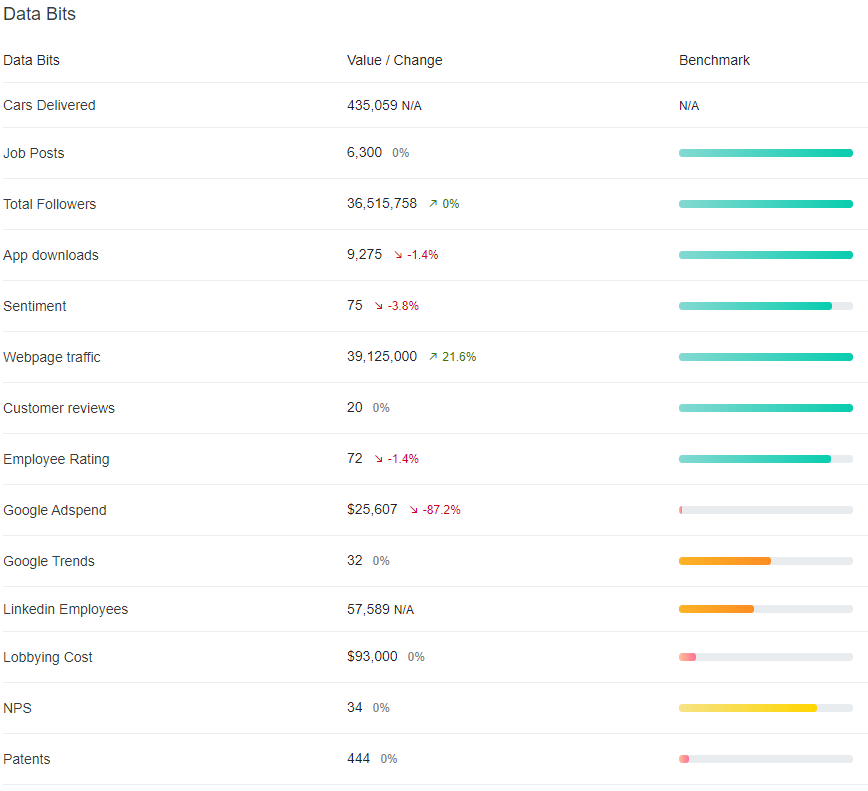
Task: Click the 57,589 Linkedin Employees value
Action: click(368, 609)
